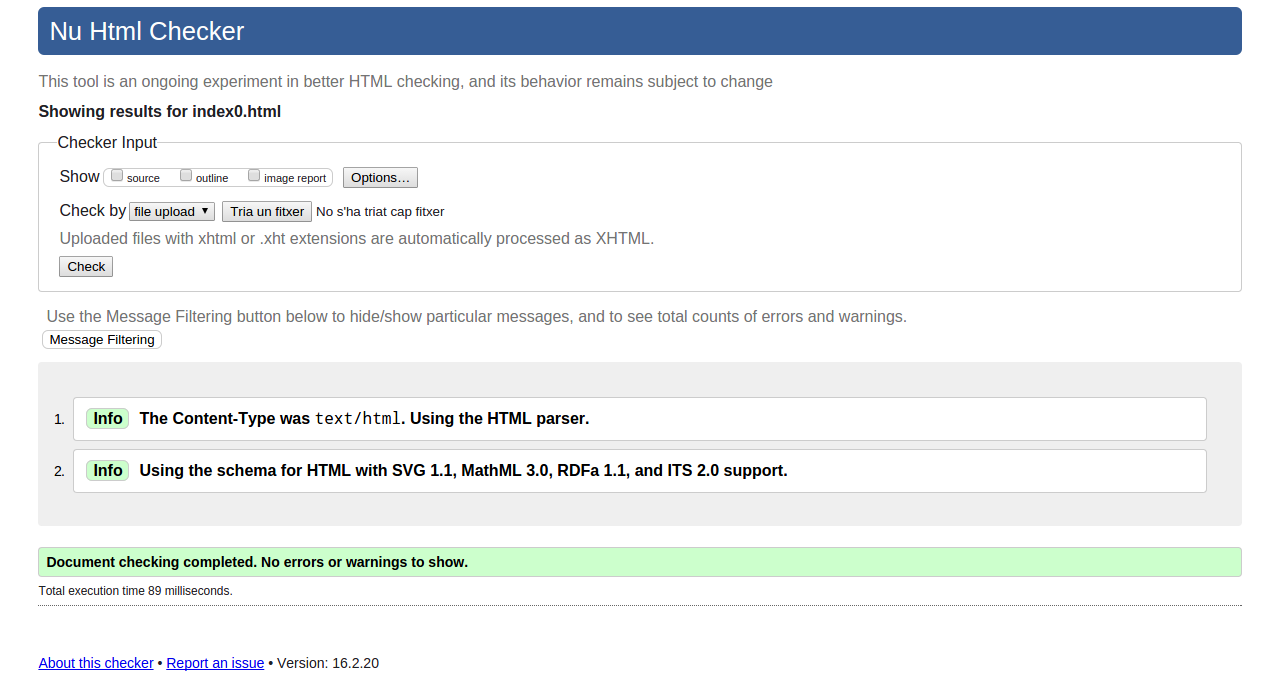
Task: Click the green Document checking completed banner
Action: (639, 562)
